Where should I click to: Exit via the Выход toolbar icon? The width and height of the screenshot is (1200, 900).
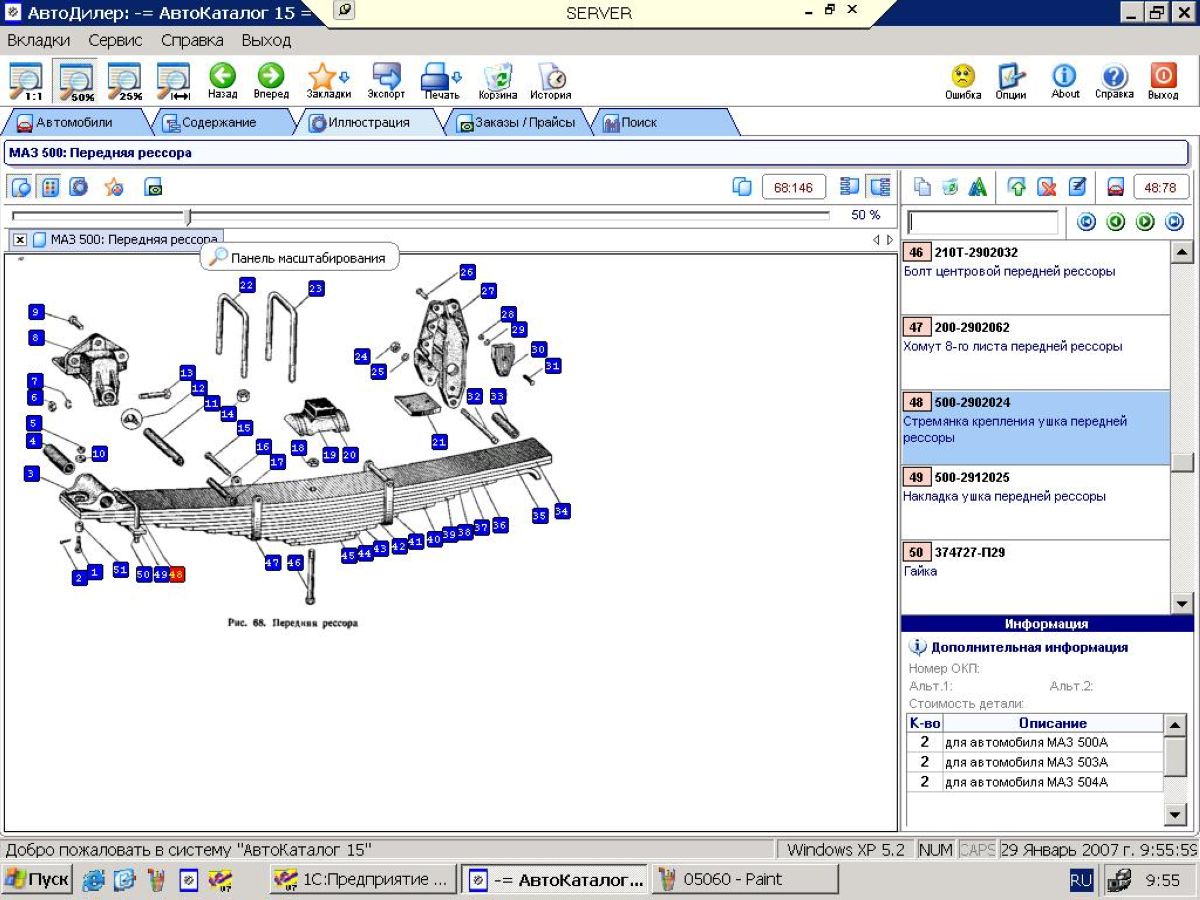tap(1163, 82)
